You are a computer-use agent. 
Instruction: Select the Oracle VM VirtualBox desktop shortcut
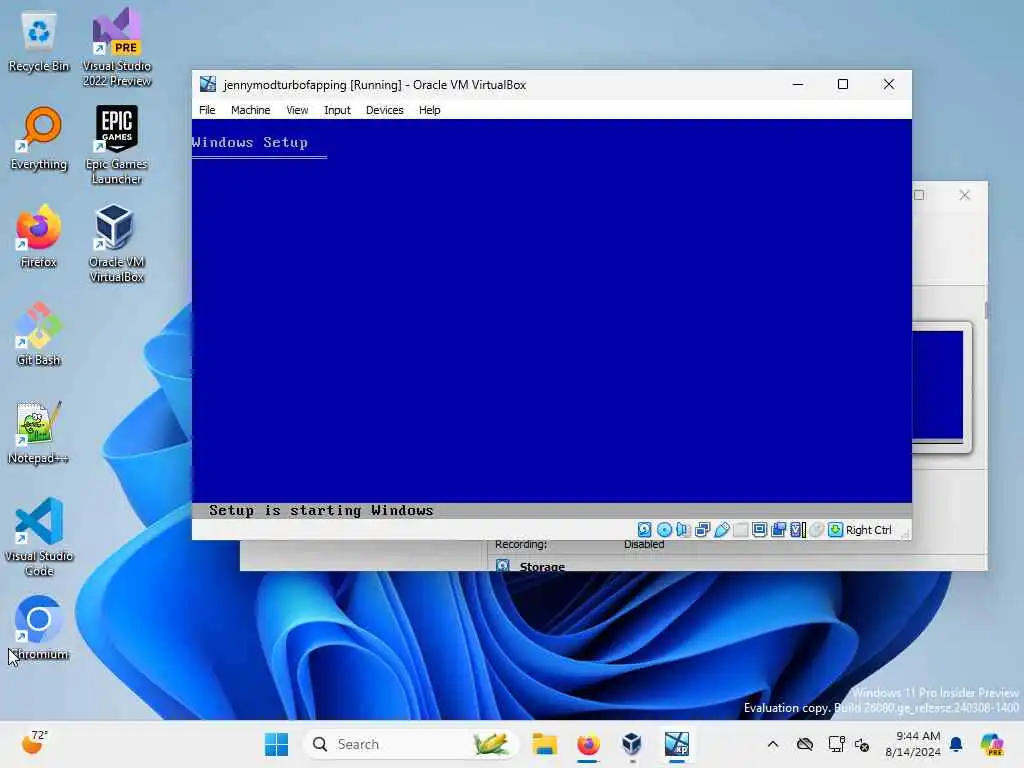click(x=116, y=243)
